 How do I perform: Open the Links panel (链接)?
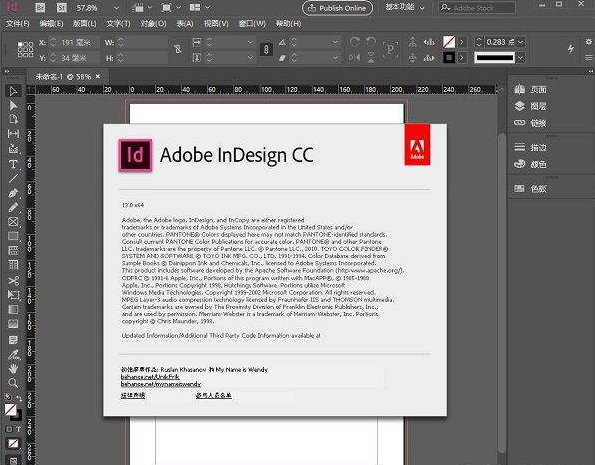530,123
